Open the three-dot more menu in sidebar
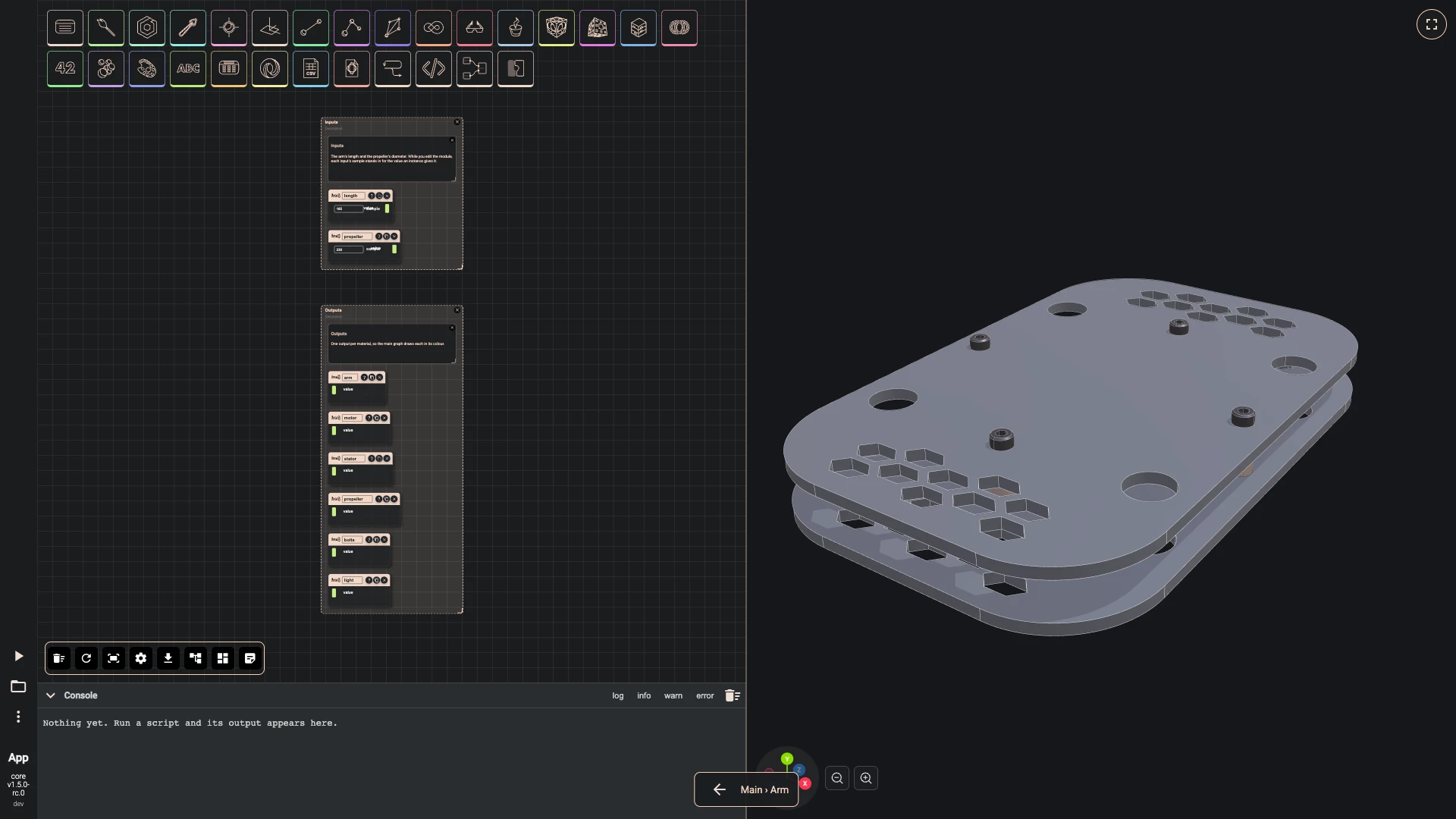The width and height of the screenshot is (1456, 819). tap(18, 717)
